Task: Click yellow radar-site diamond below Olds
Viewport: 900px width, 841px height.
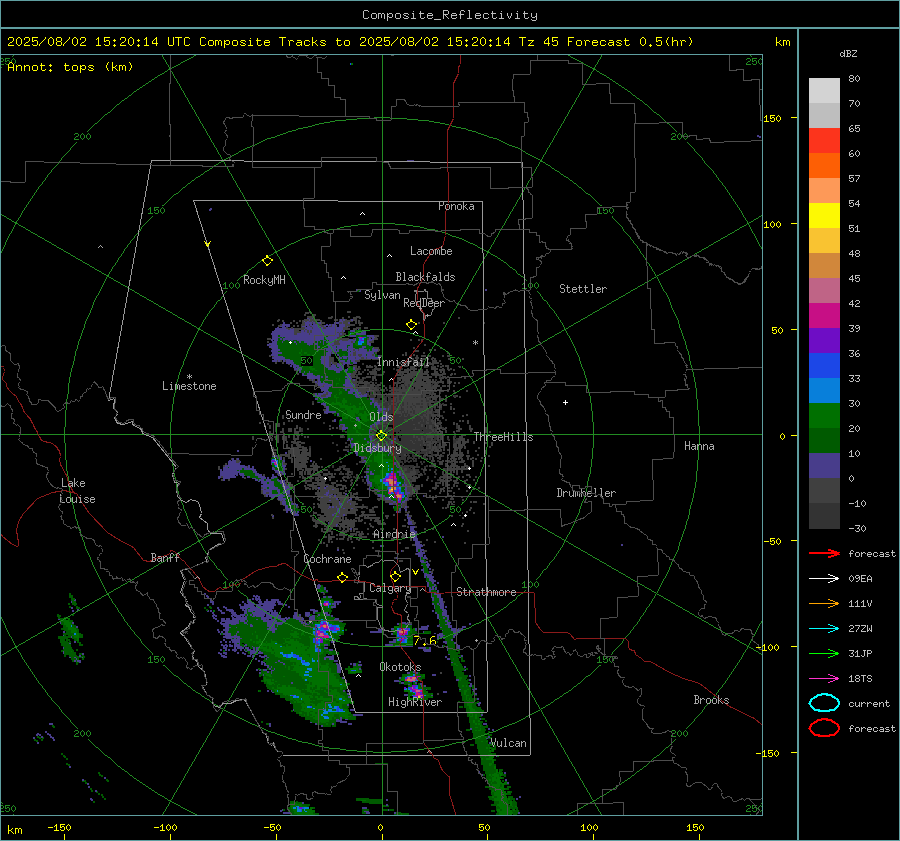Action: point(381,436)
